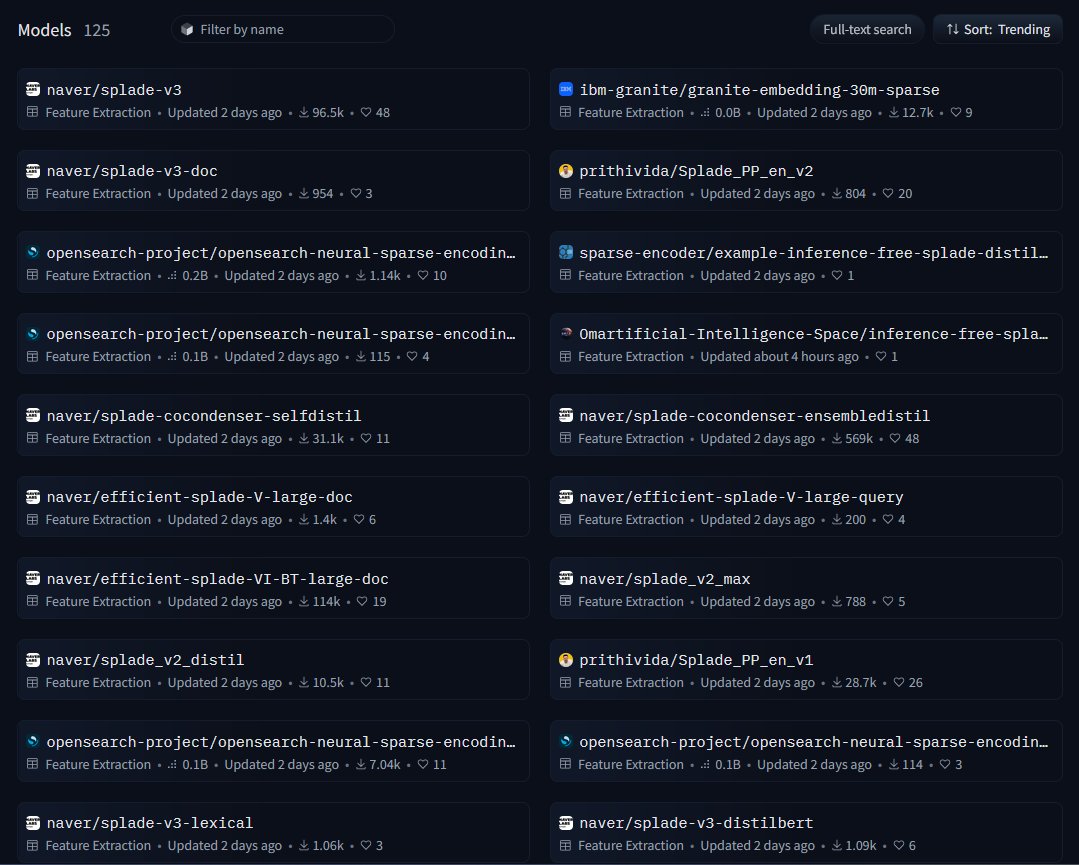Click heart icon with 48 likes on splade-v3
This screenshot has height=865, width=1079.
(x=366, y=112)
